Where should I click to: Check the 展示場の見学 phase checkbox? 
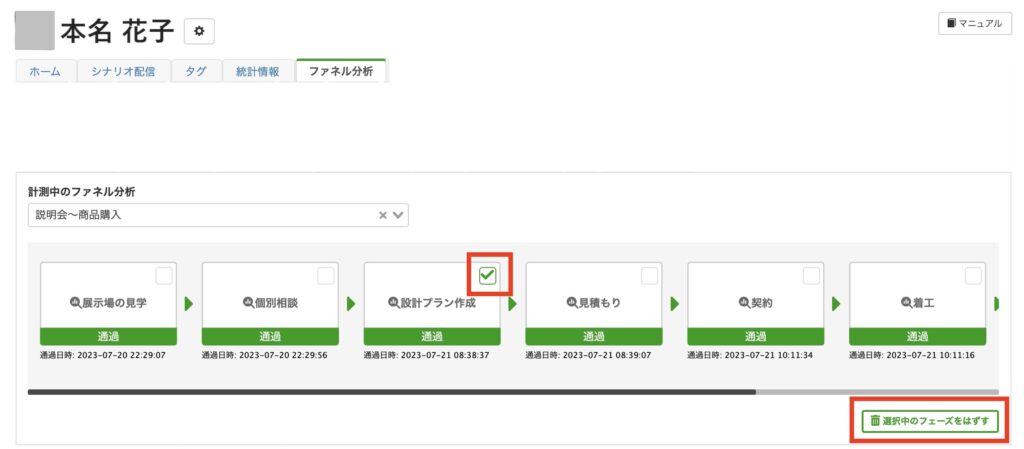tap(163, 276)
